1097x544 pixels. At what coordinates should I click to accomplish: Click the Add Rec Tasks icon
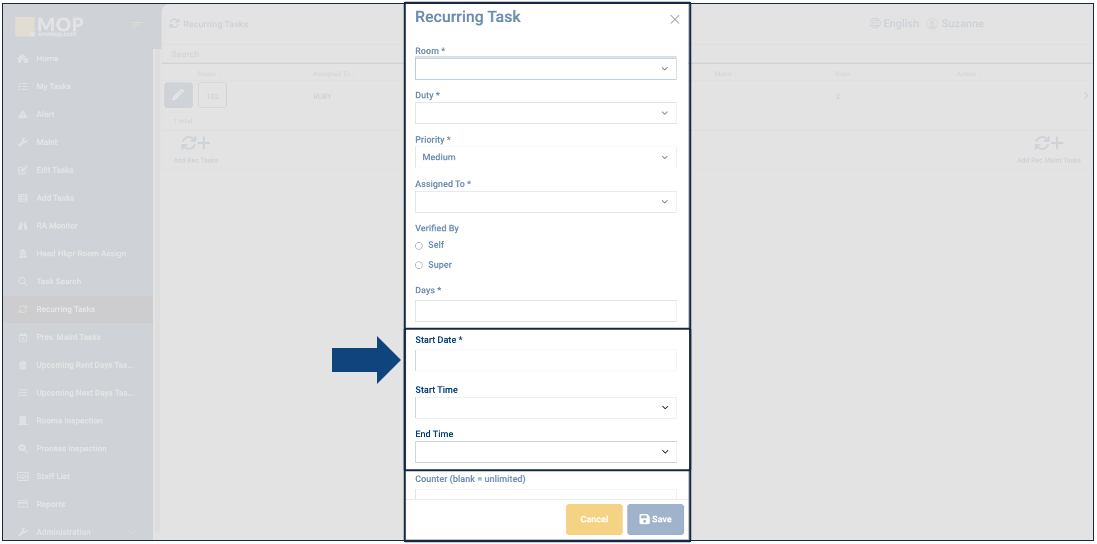(x=195, y=145)
